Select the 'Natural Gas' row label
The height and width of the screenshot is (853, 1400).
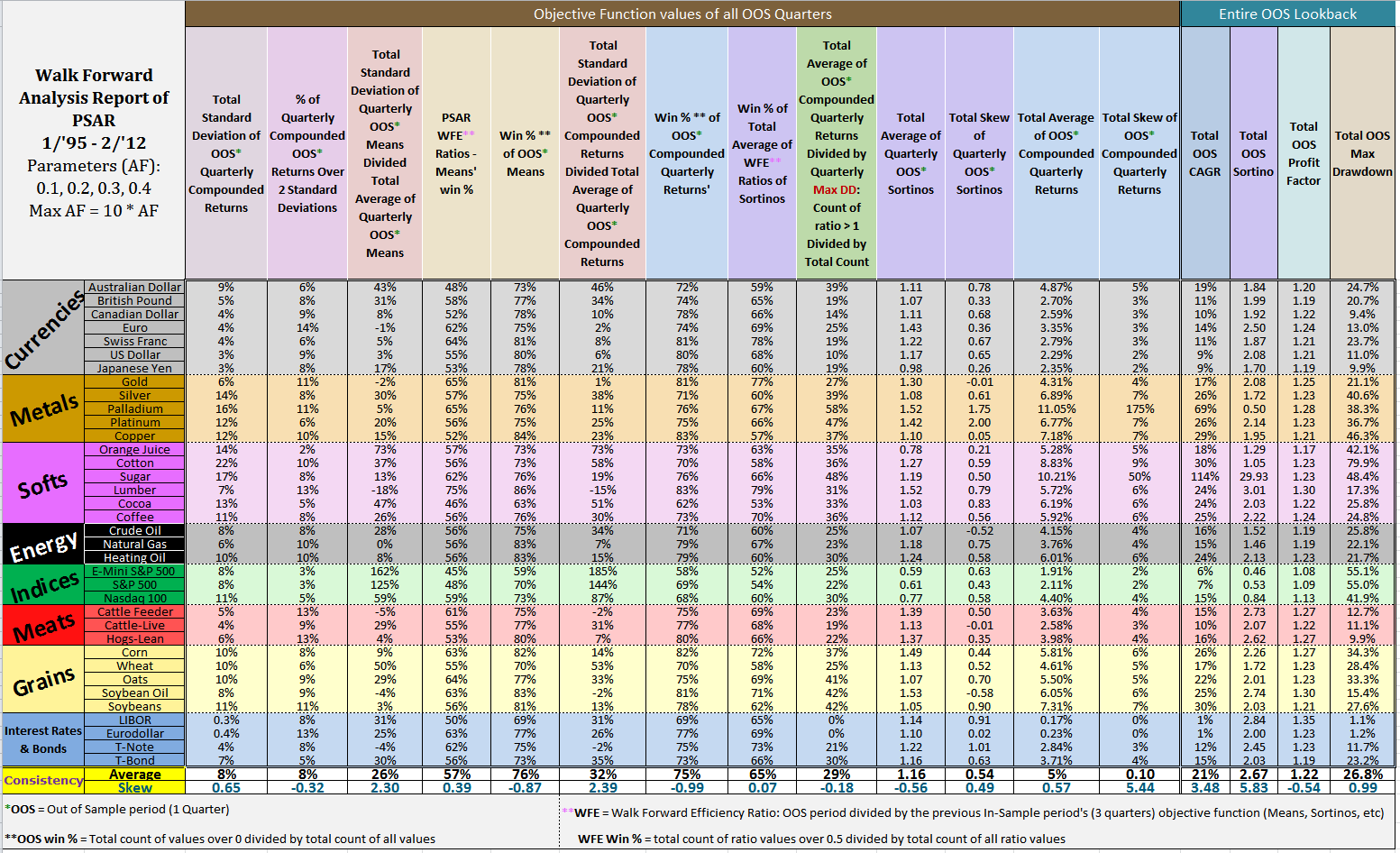click(134, 544)
